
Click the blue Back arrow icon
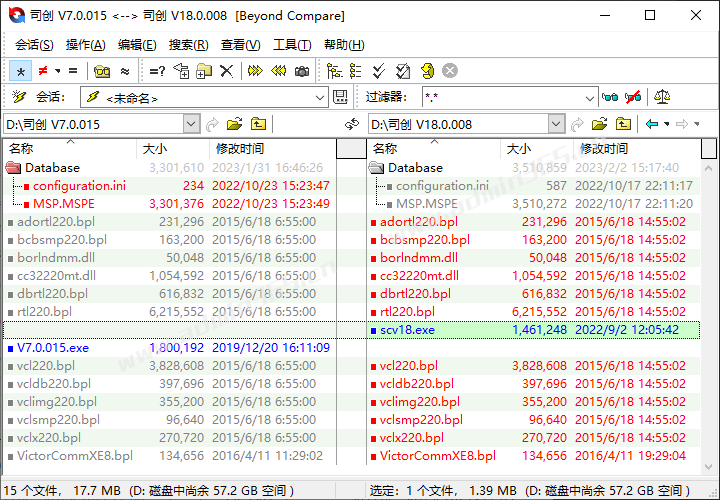(x=652, y=124)
